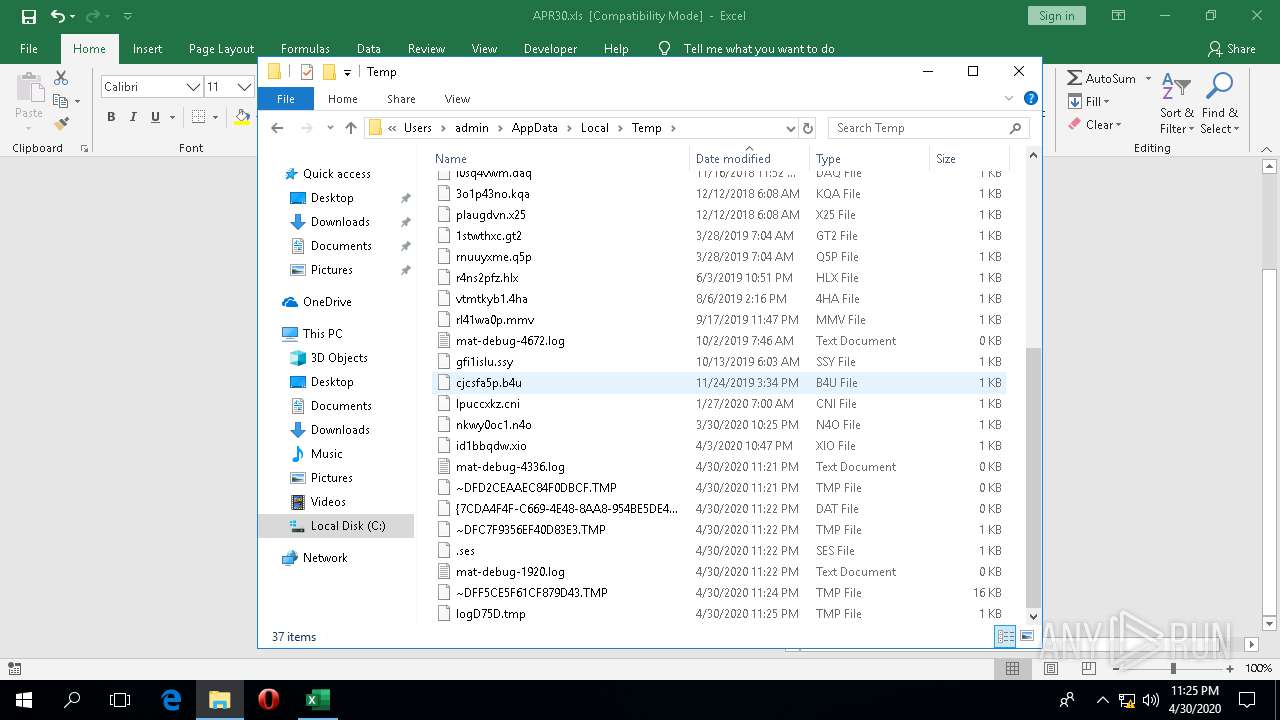Screen dimensions: 1280x720
Task: Select This PC in navigation pane
Action: 322,334
